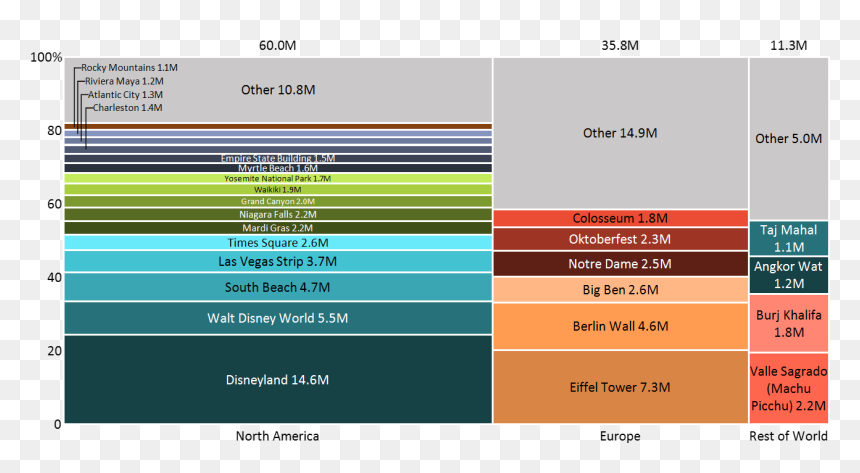Click the North America axis label
860x473 pixels.
(x=278, y=436)
